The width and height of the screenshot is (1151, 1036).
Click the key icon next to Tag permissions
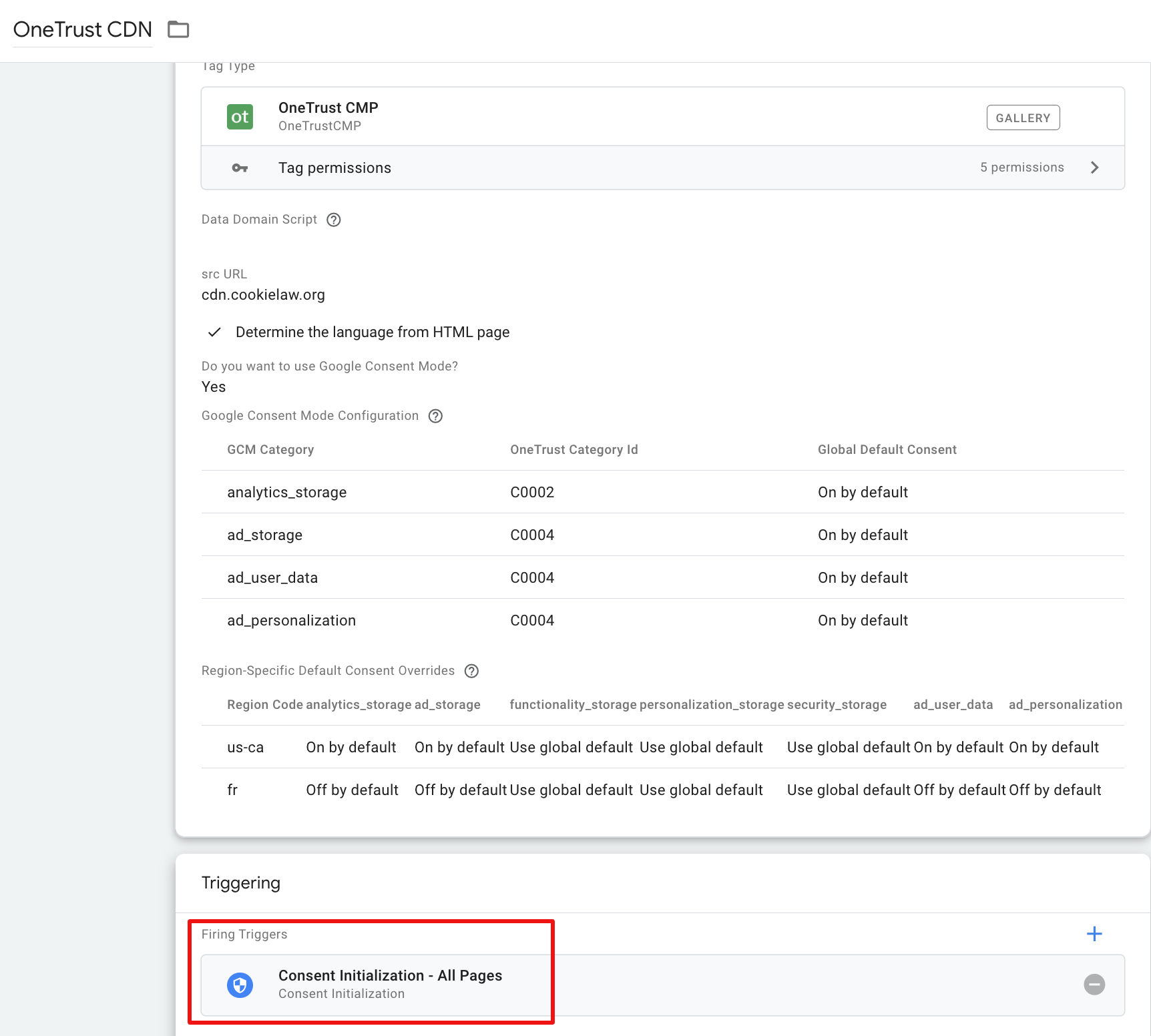240,168
